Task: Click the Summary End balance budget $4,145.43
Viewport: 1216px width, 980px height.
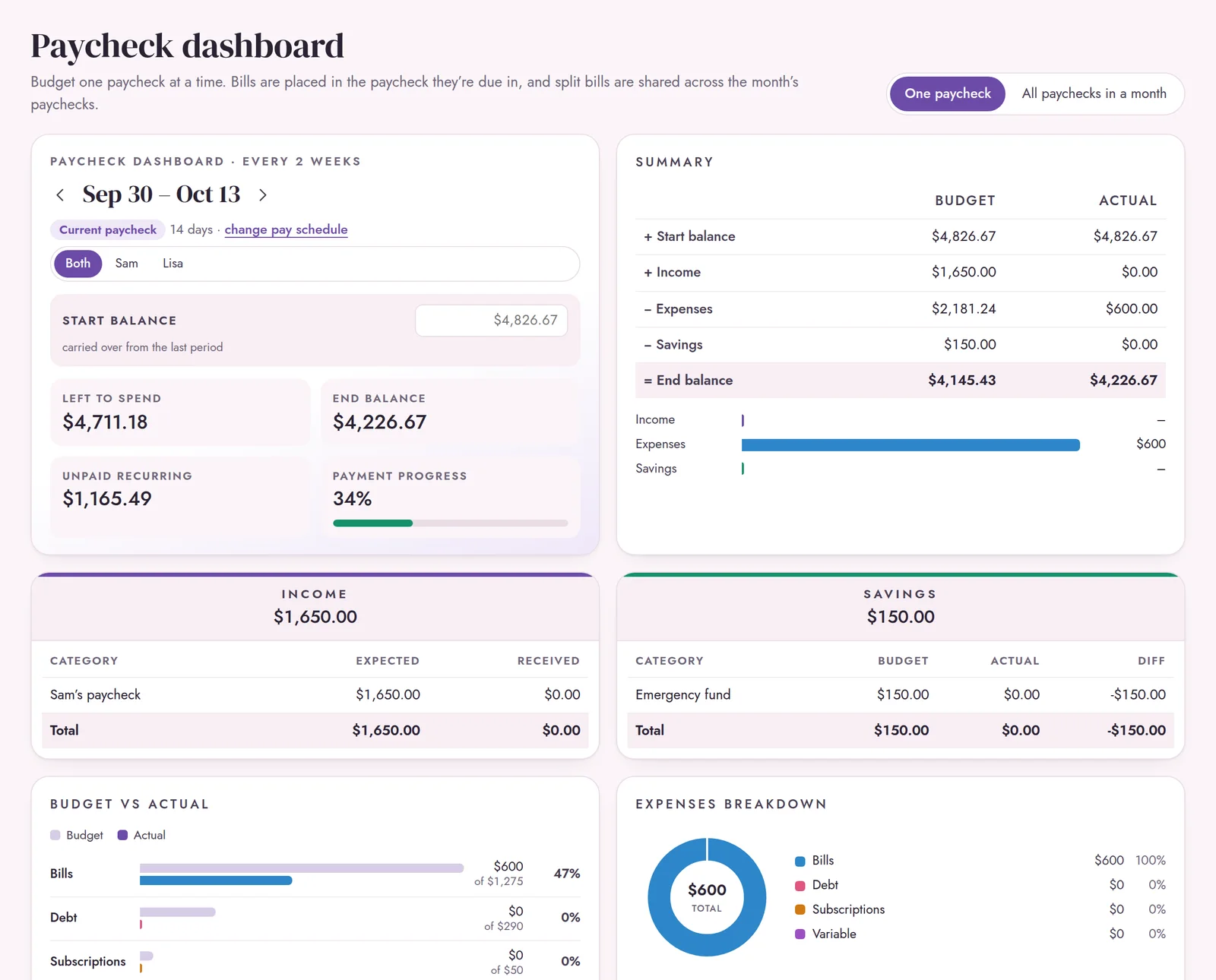Action: coord(961,380)
